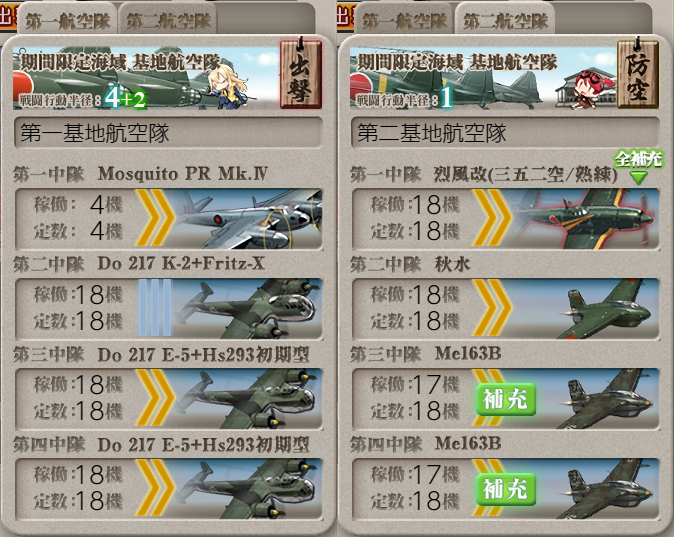Switch to 第一航空隊 tab in right panel

coord(404,20)
